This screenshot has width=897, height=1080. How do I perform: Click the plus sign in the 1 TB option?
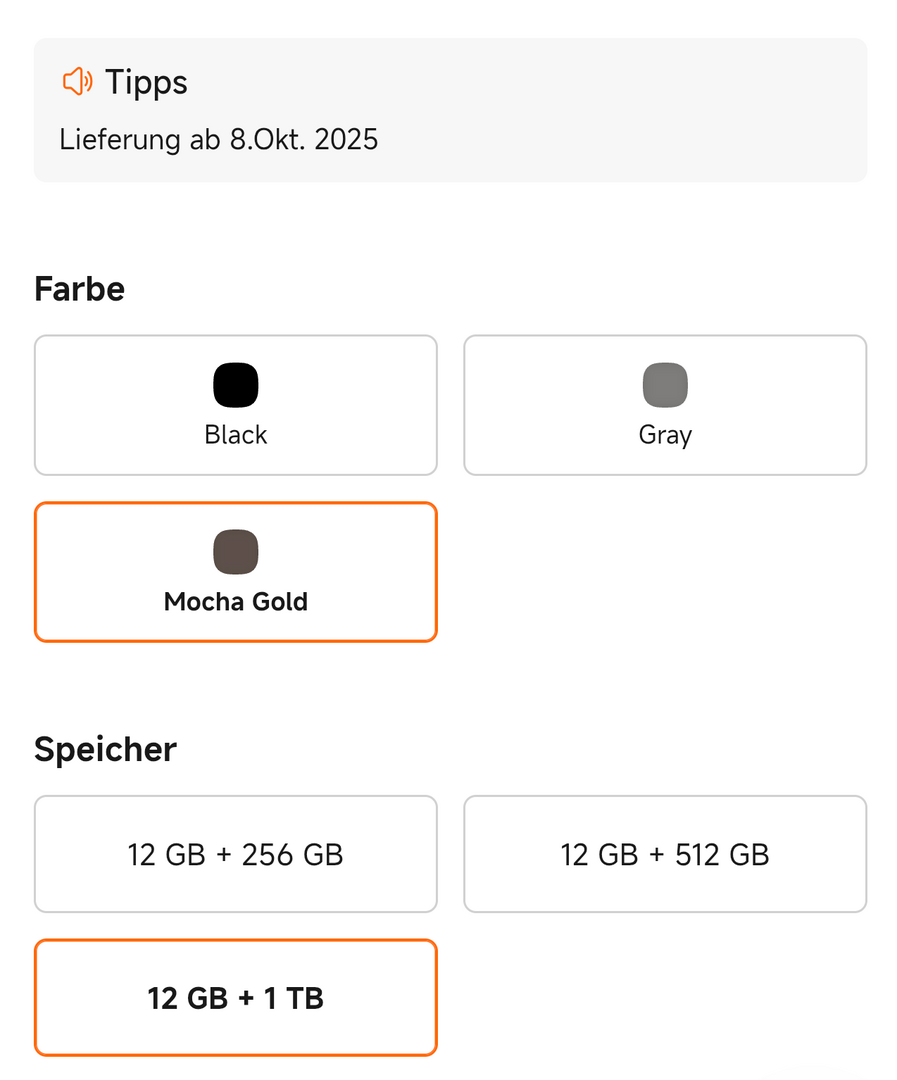coord(246,998)
